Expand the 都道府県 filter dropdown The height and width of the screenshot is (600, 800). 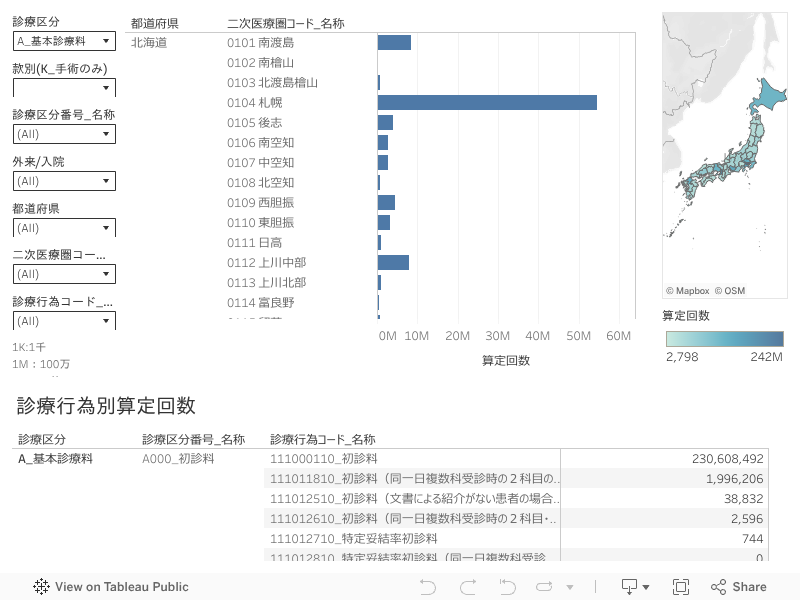tap(64, 228)
